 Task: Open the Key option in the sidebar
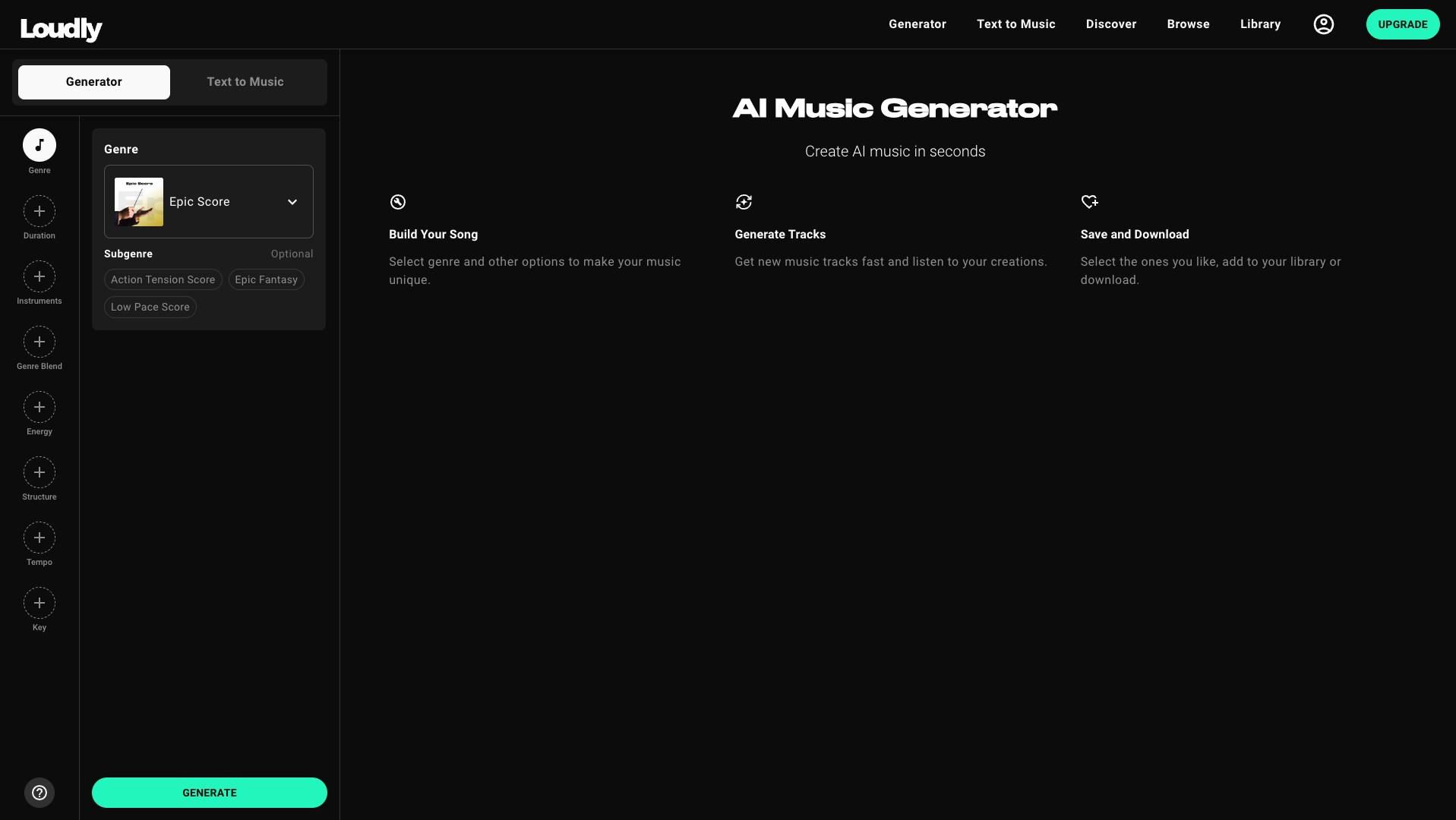click(39, 603)
